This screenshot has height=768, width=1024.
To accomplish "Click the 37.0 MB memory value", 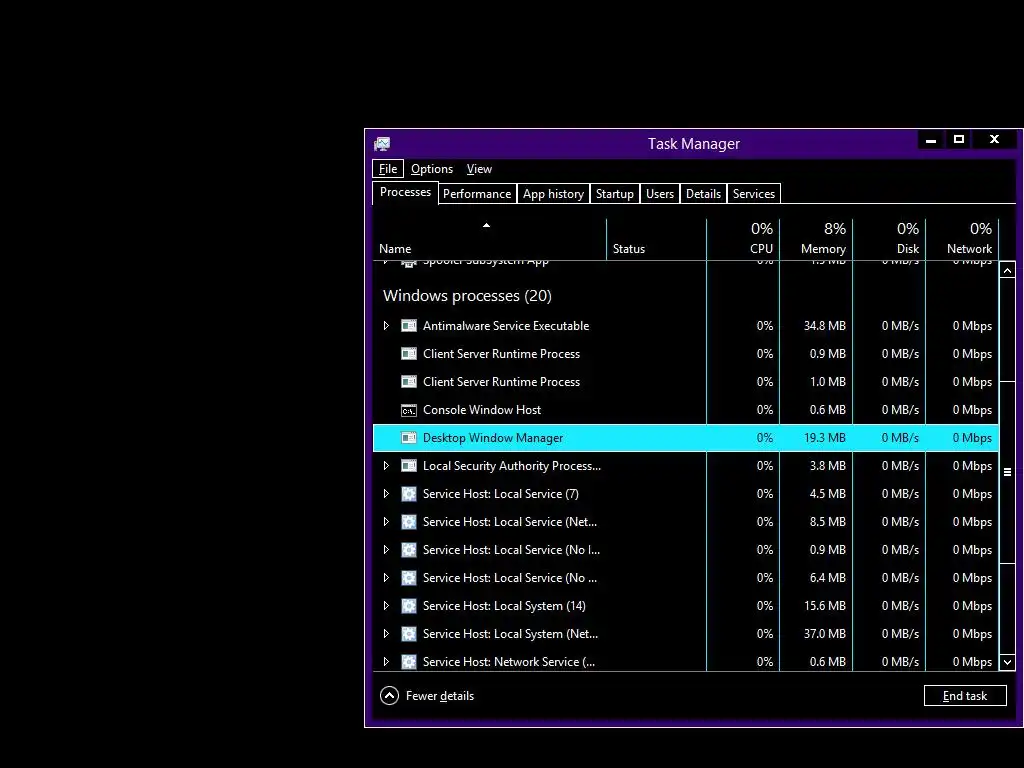I will pos(824,634).
